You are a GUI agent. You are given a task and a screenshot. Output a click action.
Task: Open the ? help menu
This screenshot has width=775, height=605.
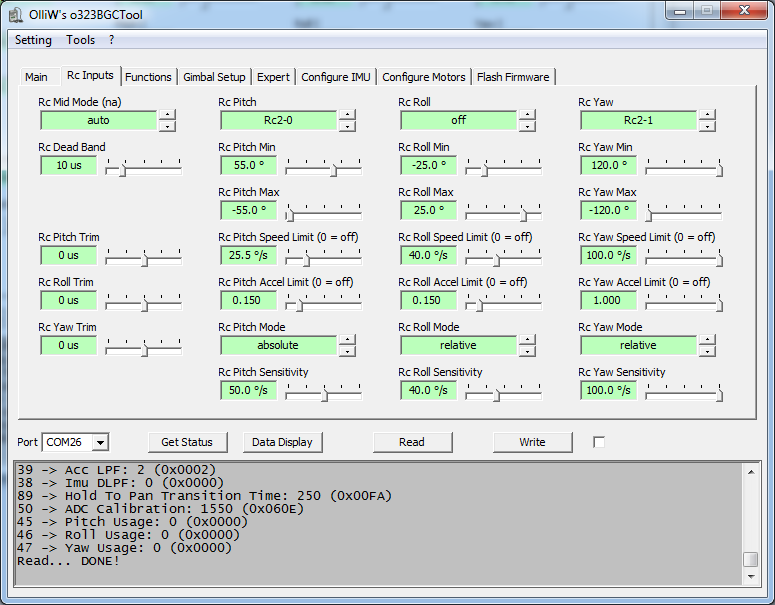pyautogui.click(x=112, y=40)
